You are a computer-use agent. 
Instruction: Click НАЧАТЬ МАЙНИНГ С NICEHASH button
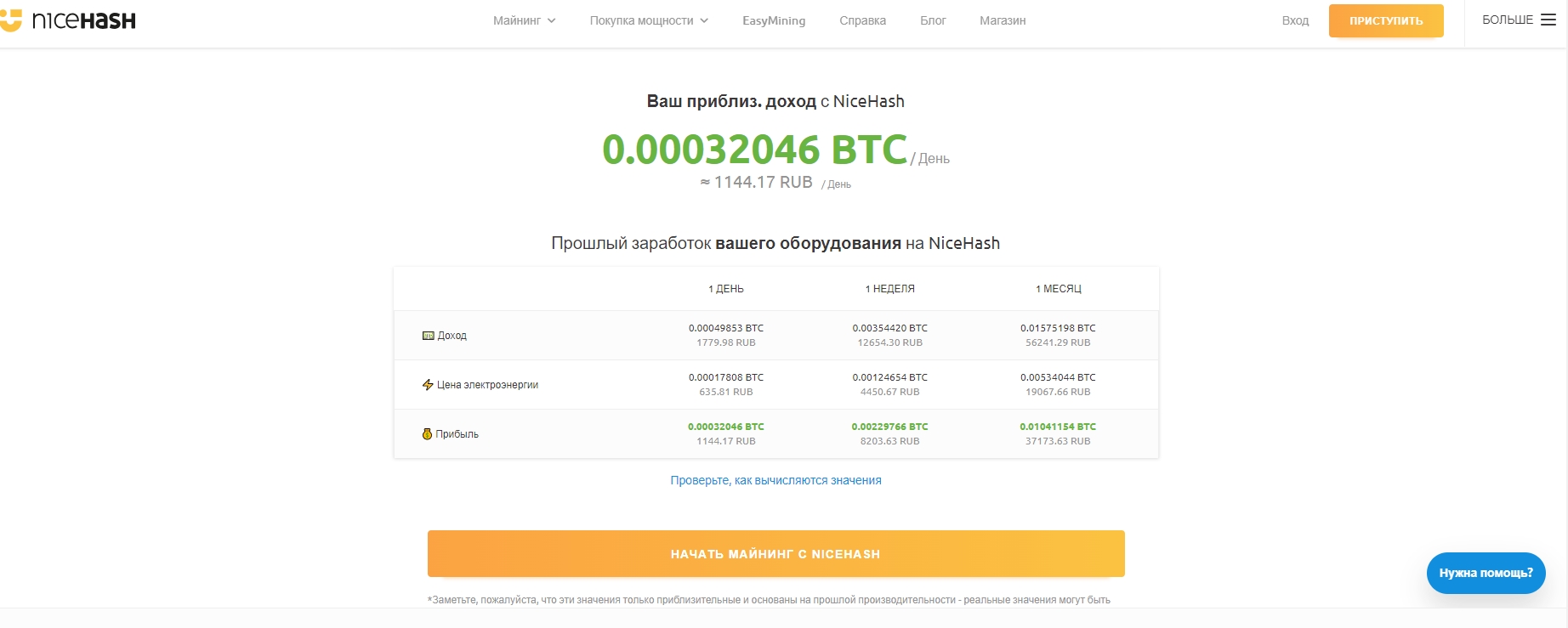coord(775,554)
